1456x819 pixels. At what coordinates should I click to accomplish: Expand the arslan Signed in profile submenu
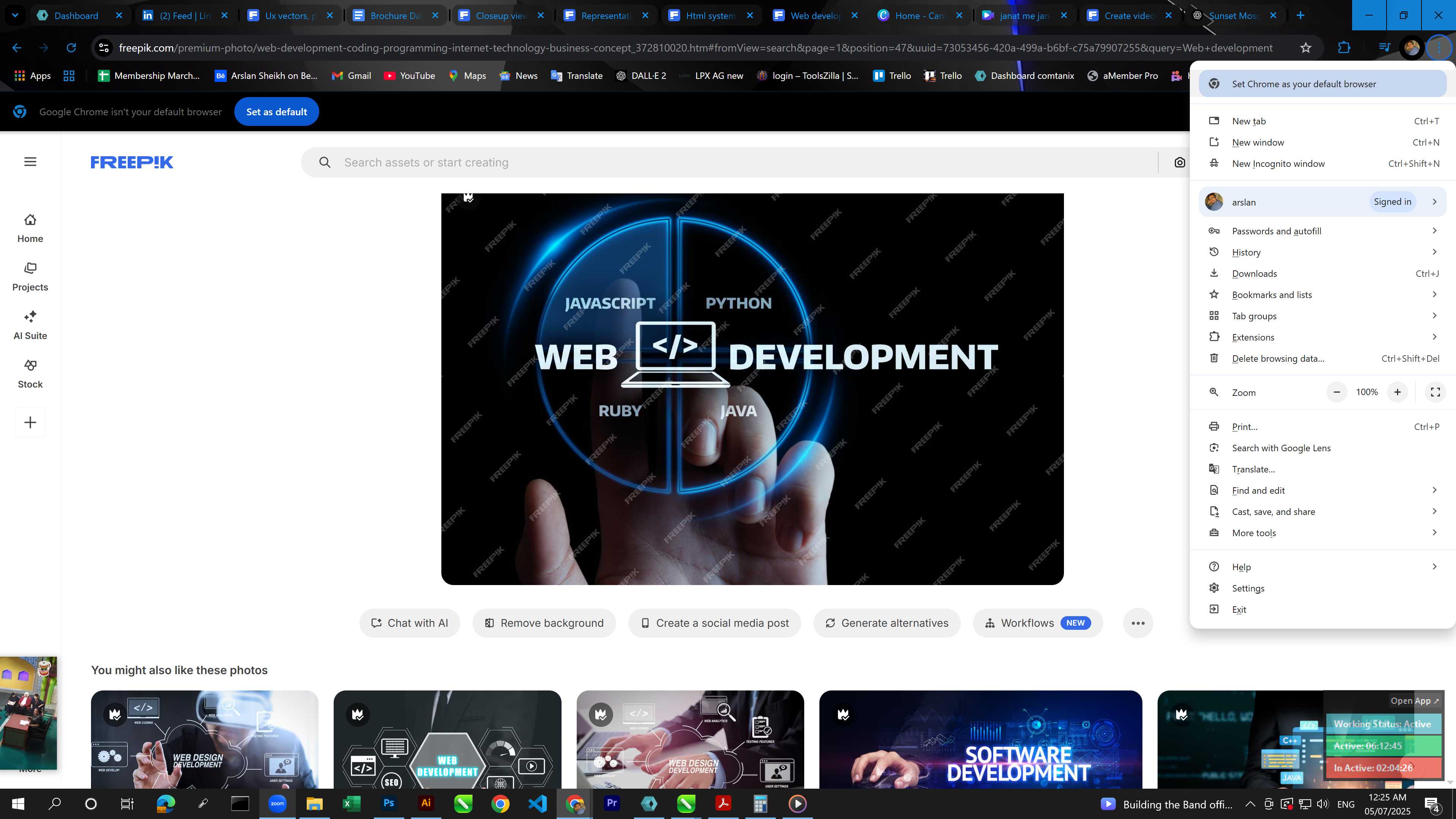pos(1323,202)
